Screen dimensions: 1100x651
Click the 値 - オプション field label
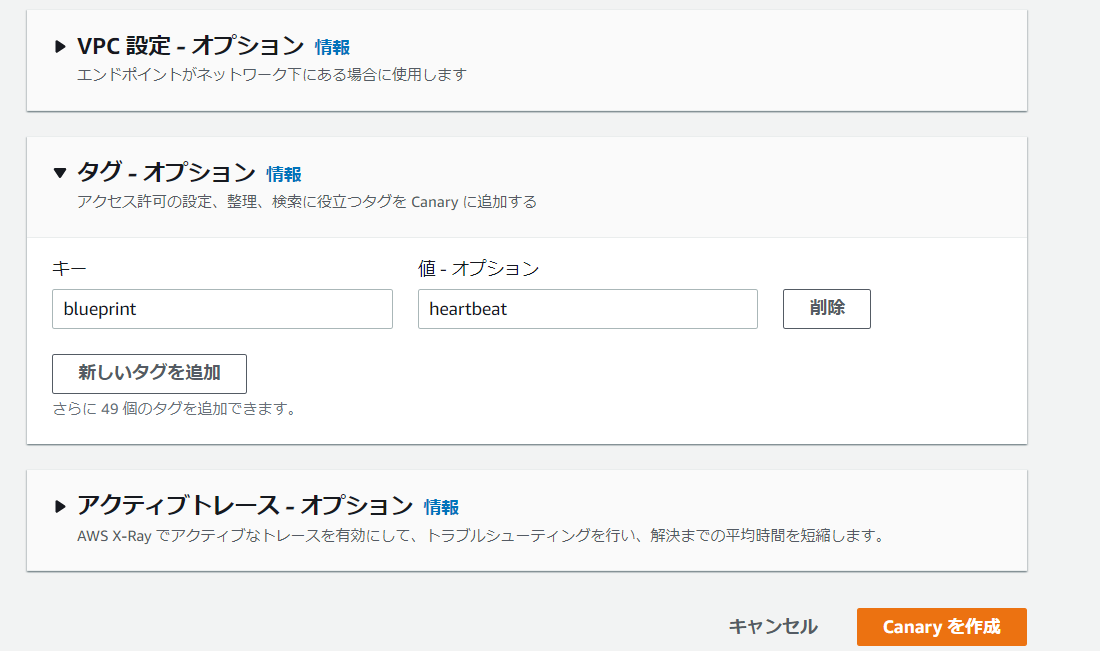[x=478, y=269]
